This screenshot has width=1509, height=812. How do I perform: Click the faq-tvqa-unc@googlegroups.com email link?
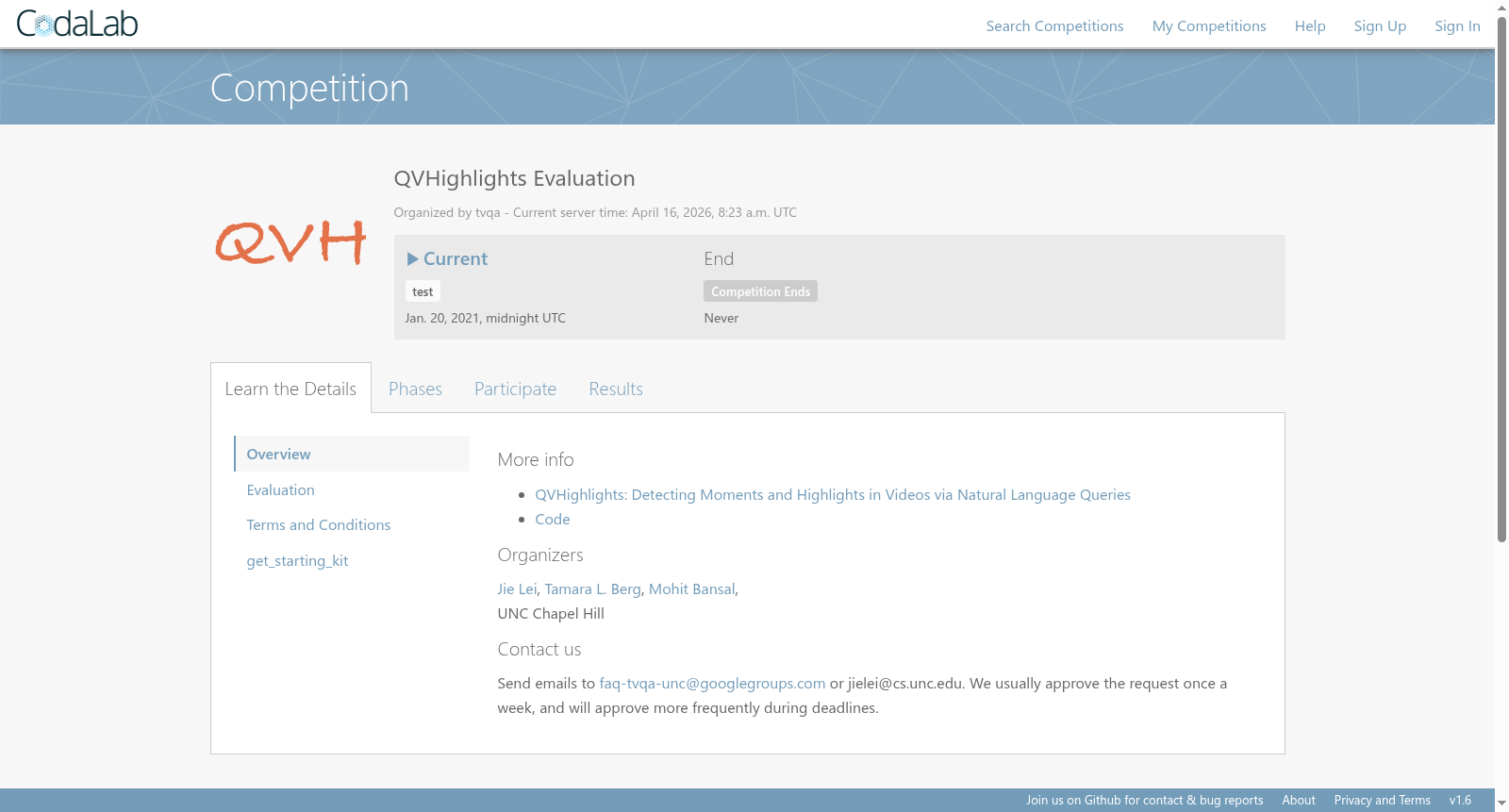[712, 683]
